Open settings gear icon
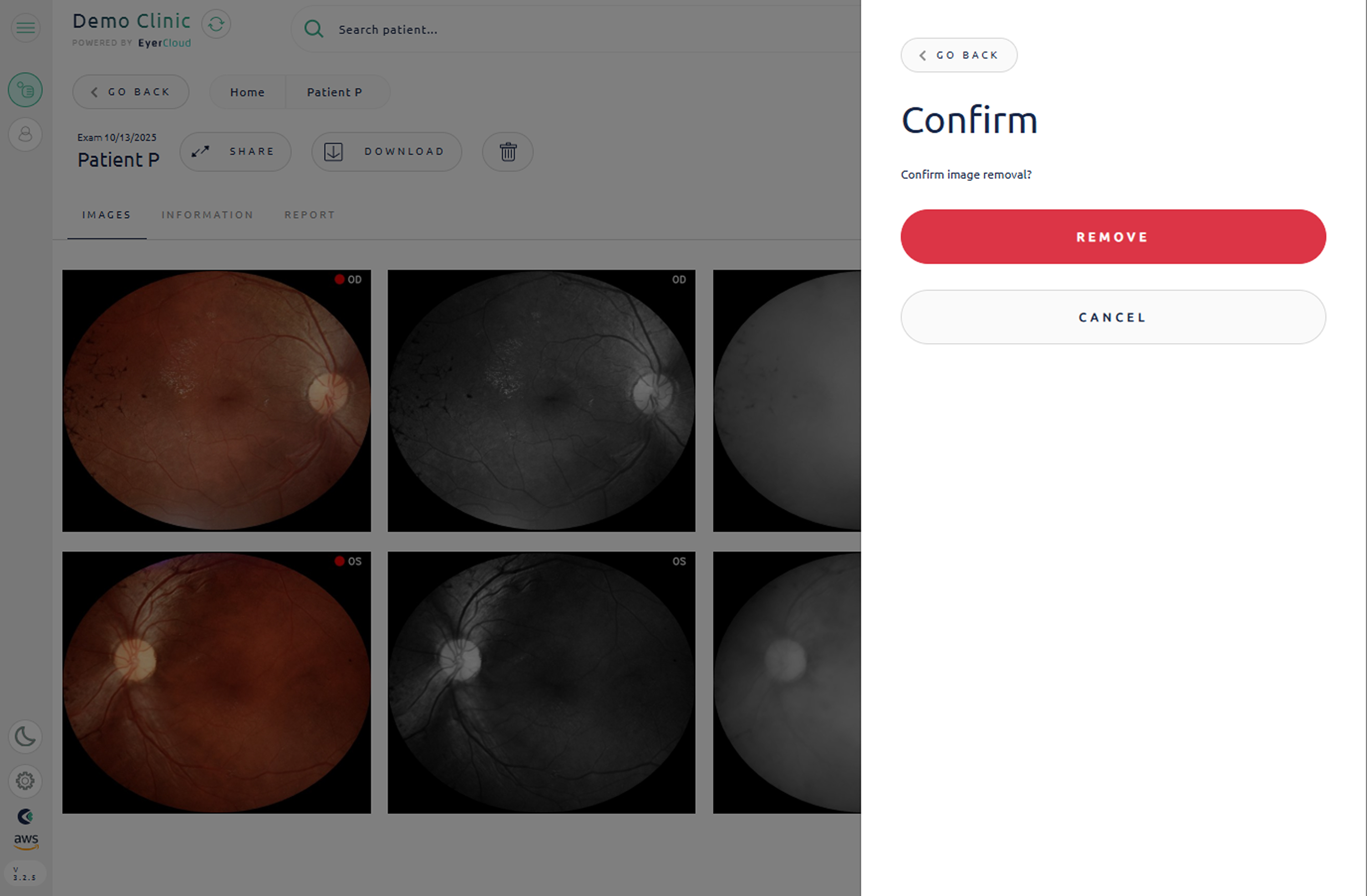The height and width of the screenshot is (896, 1367). coord(25,780)
